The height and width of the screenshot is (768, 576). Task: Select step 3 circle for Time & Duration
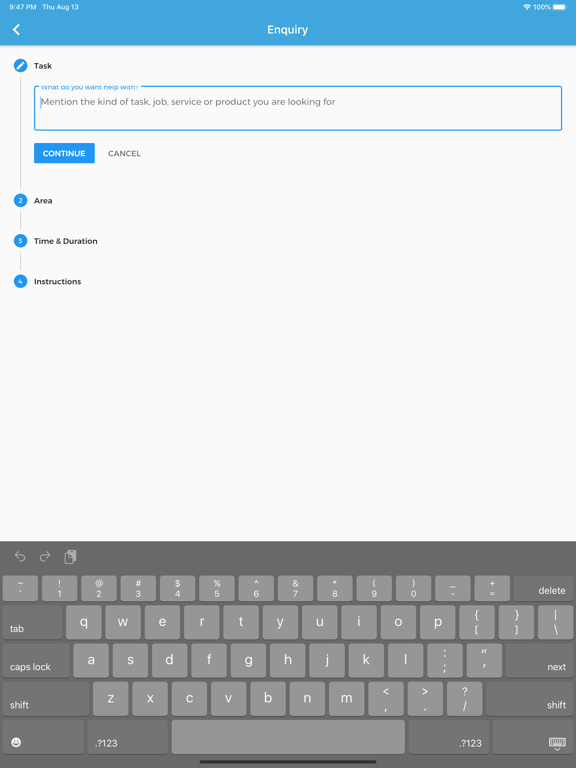click(20, 240)
